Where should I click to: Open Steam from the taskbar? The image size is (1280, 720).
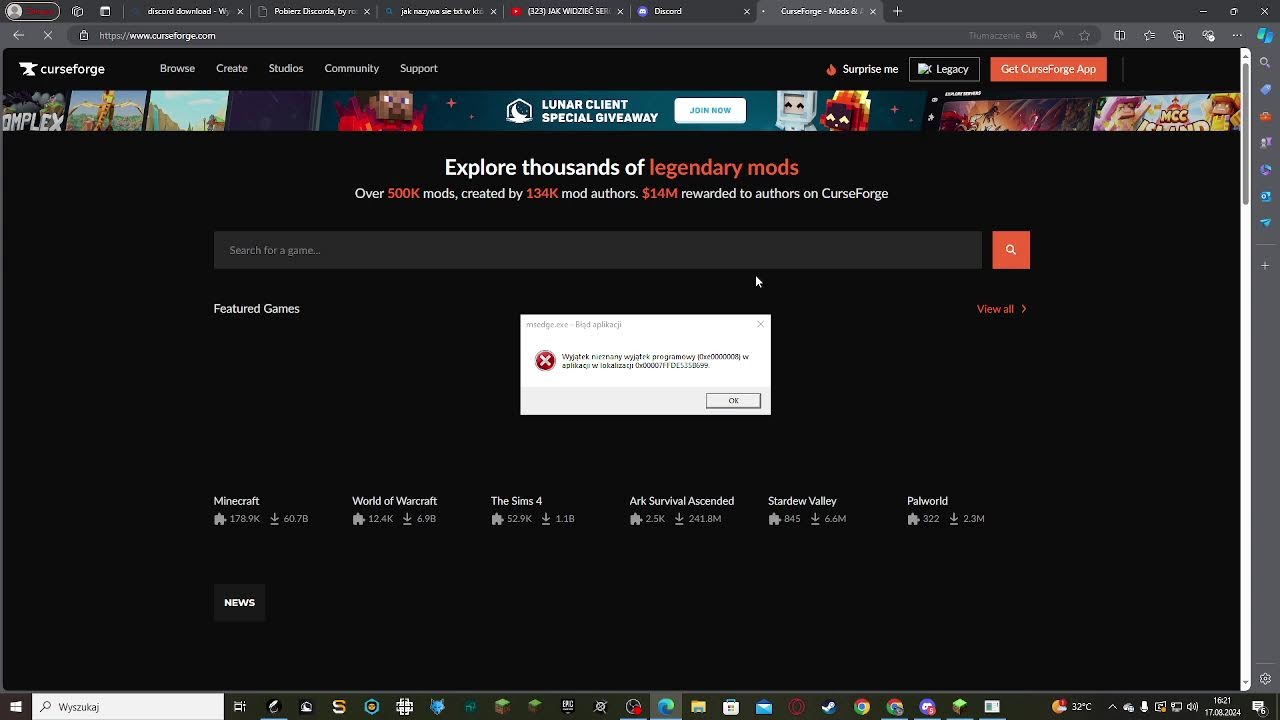point(829,707)
